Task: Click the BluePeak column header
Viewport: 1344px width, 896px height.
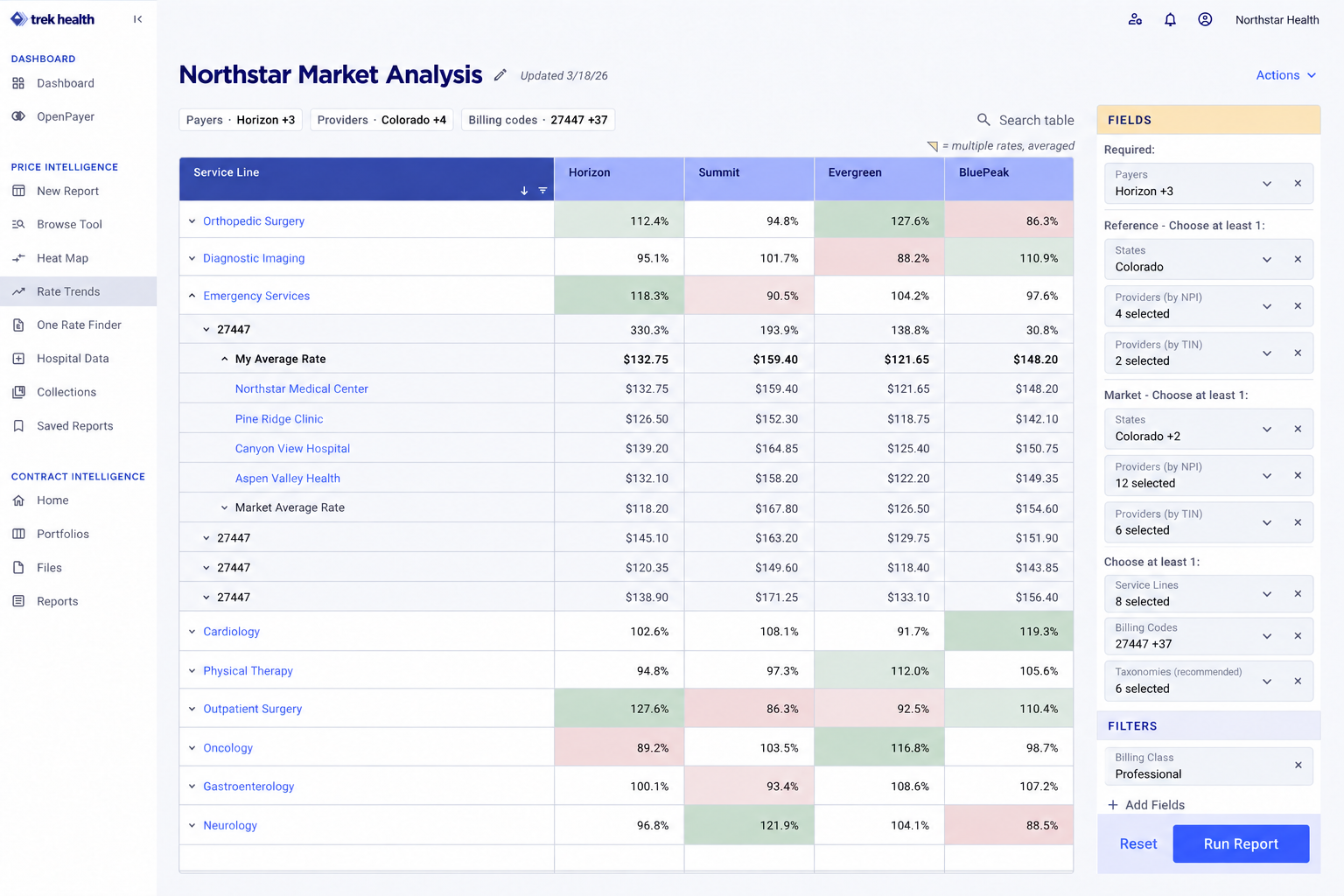Action: [x=1009, y=178]
